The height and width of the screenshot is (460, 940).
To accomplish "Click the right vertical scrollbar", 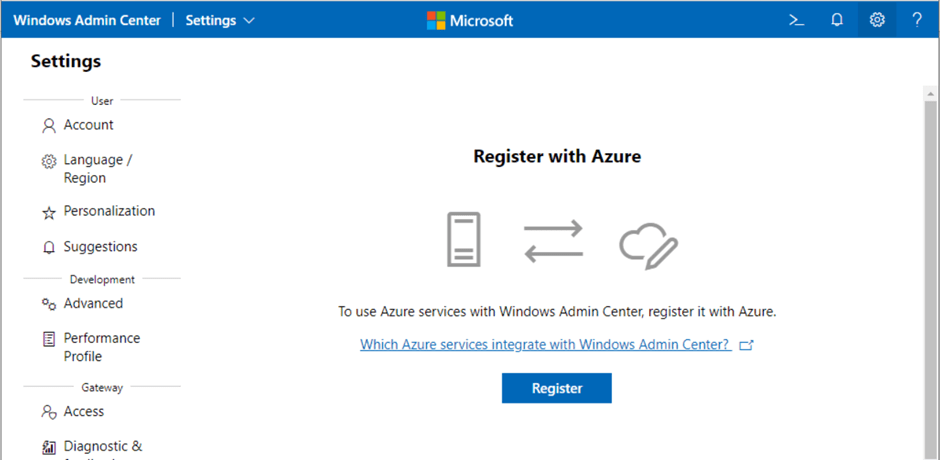I will (931, 270).
